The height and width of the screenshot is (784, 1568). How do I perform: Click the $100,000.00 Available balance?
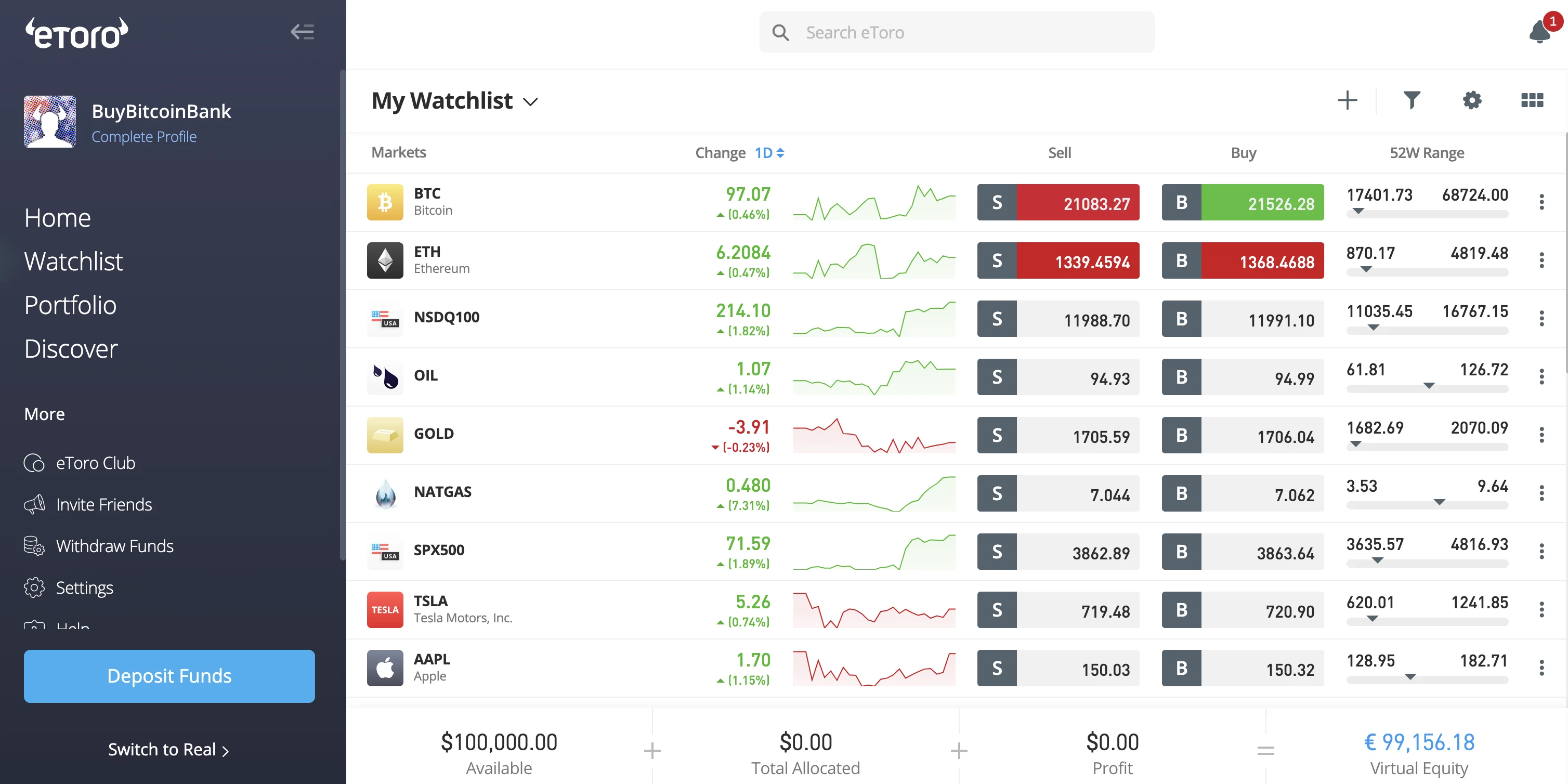pyautogui.click(x=499, y=742)
